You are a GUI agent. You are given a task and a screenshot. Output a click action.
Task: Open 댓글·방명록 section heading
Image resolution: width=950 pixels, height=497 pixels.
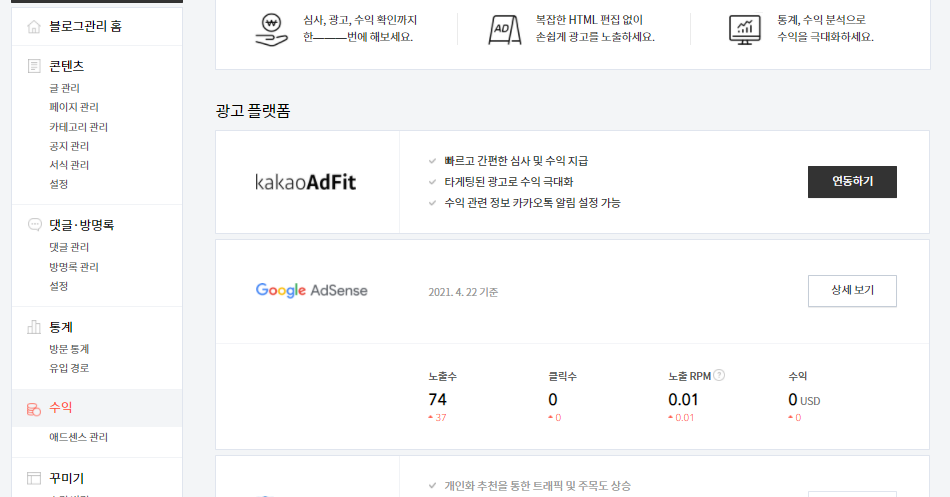[x=82, y=225]
